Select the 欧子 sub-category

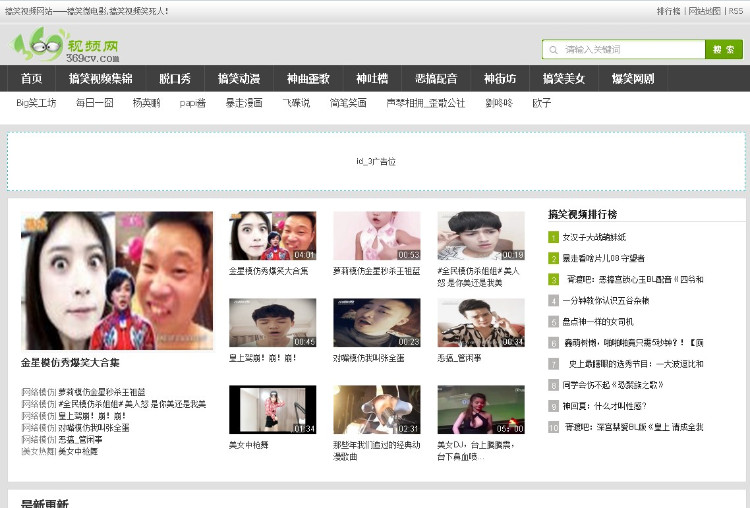tap(541, 103)
